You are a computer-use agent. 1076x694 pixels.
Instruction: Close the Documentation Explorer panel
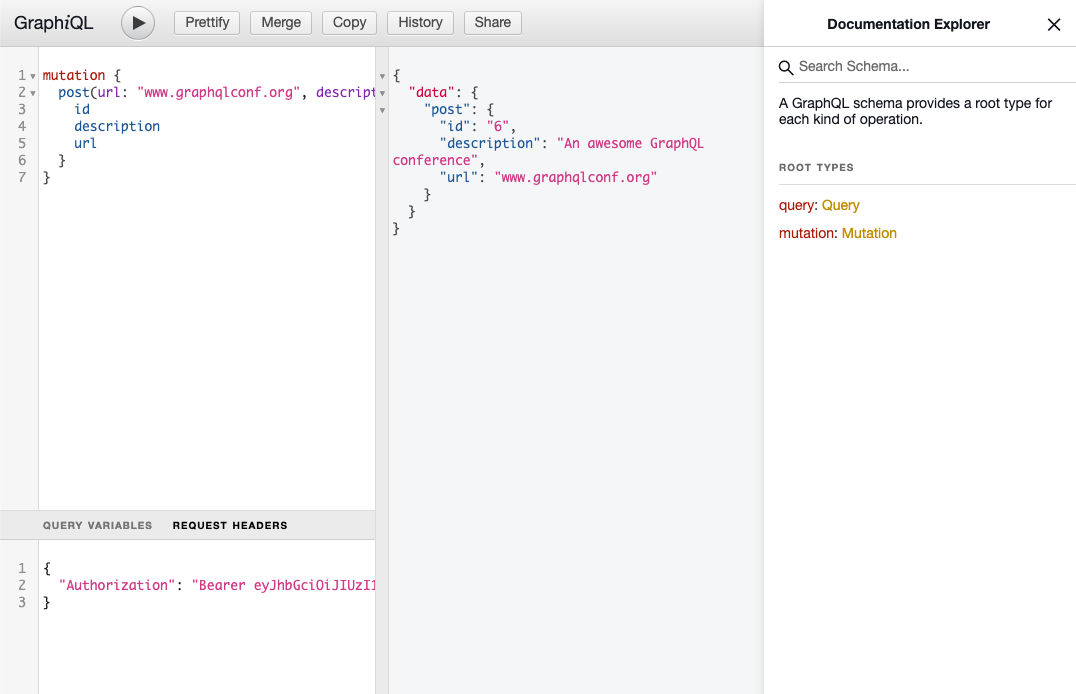coord(1053,25)
